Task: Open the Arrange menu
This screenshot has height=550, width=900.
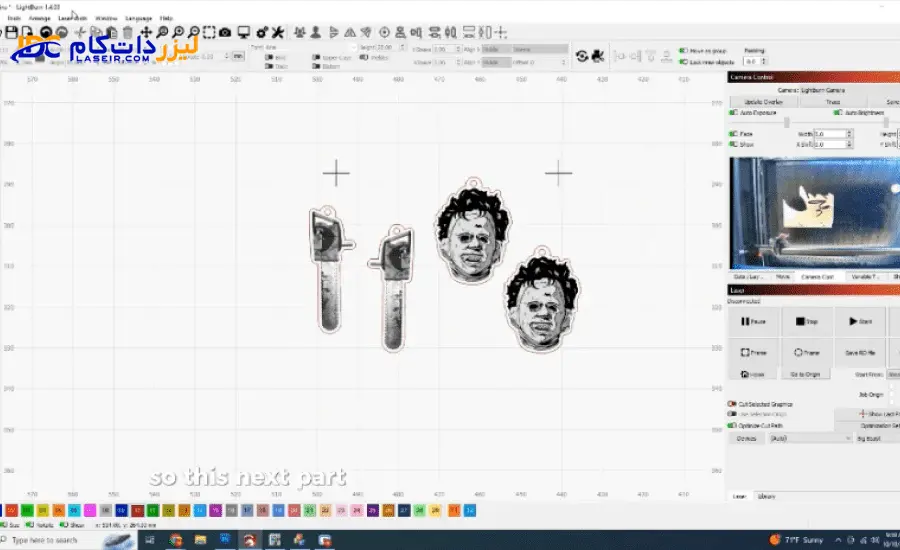Action: tap(40, 18)
